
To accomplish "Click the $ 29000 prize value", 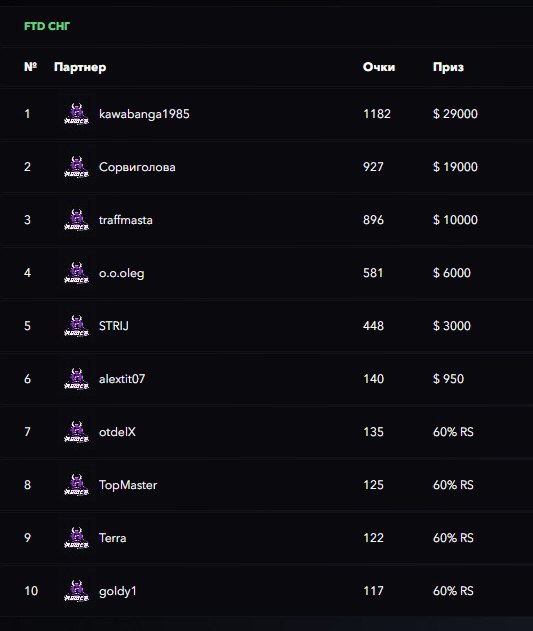I will click(455, 114).
